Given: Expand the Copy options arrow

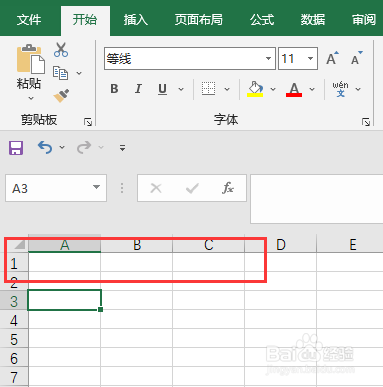Looking at the screenshot, I should pyautogui.click(x=79, y=73).
